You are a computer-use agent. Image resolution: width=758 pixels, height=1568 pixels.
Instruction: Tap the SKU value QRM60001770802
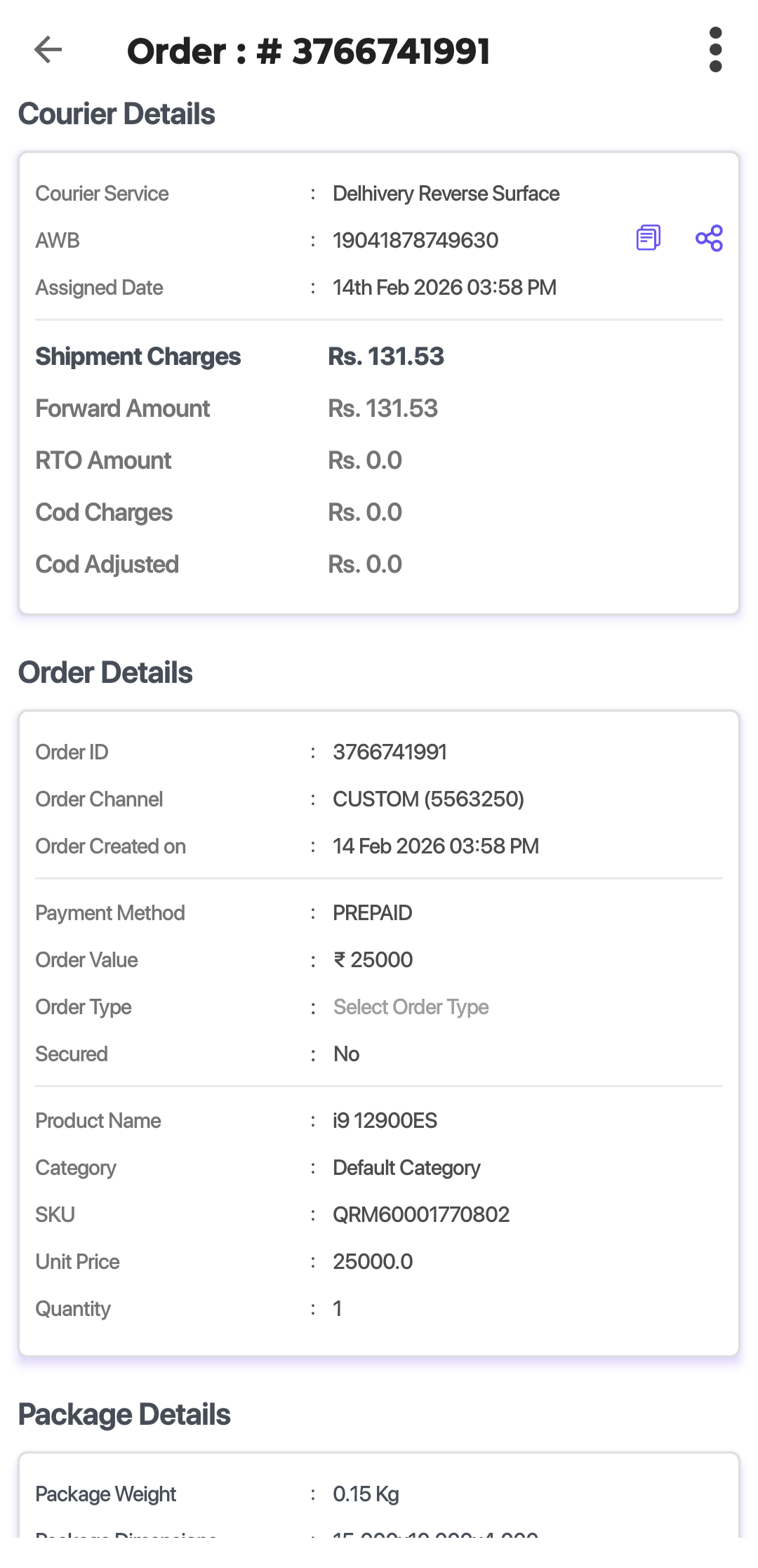click(421, 1215)
